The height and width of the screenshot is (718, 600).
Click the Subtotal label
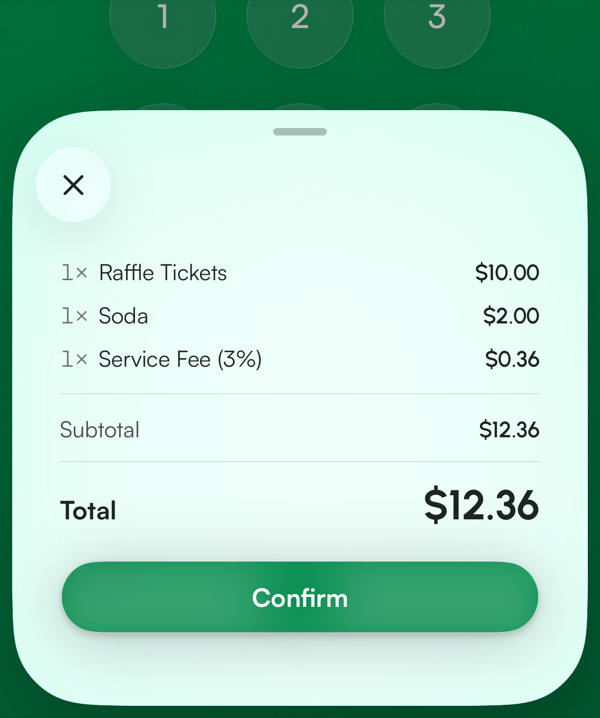[x=99, y=430]
